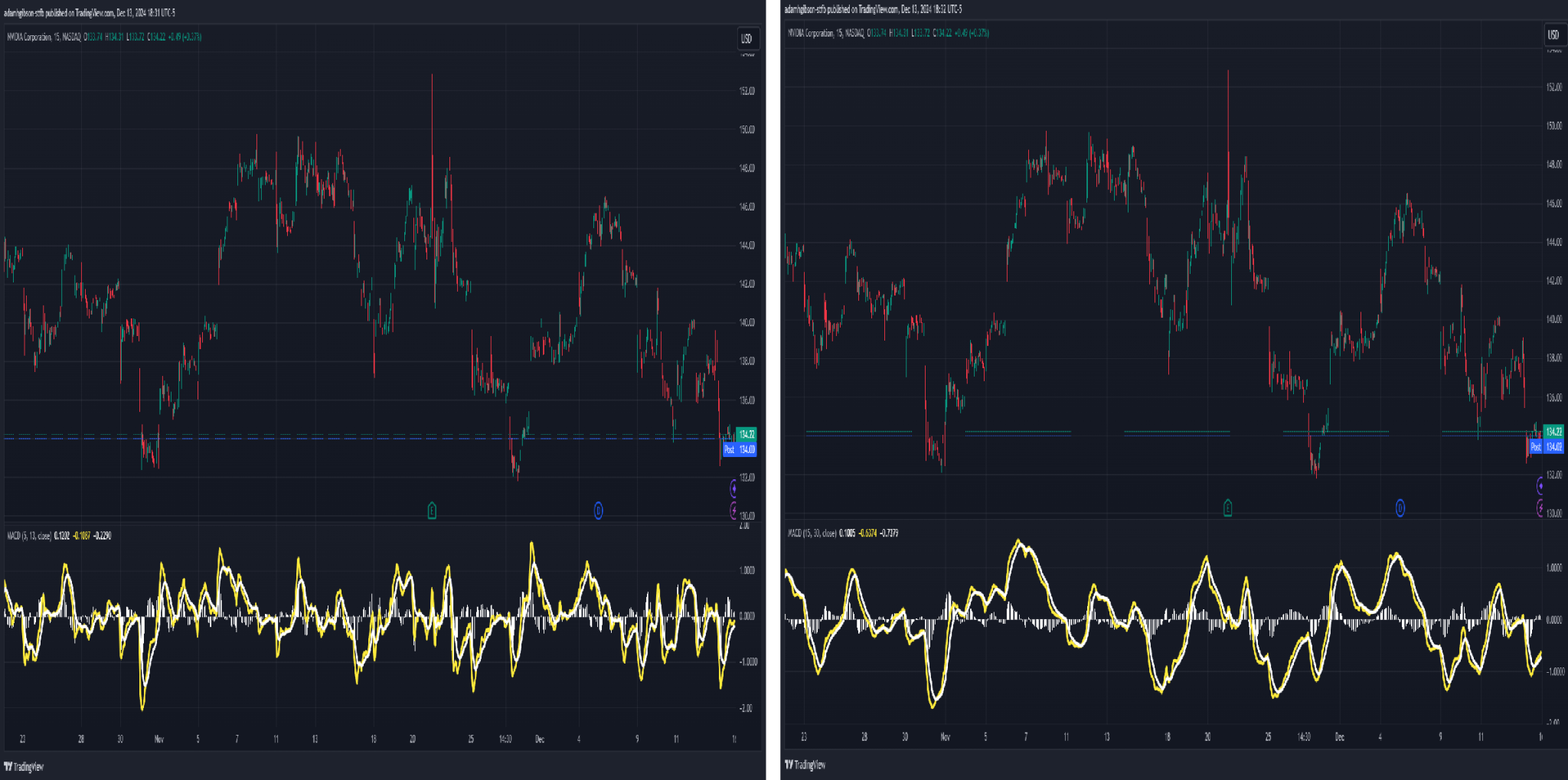This screenshot has height=780, width=1568.
Task: Click the -1.0000 MACD axis label in left chart
Action: point(746,662)
